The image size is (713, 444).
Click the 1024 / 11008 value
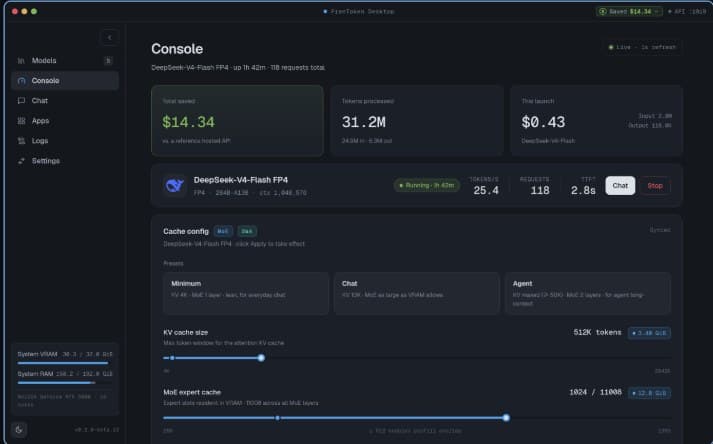point(595,393)
